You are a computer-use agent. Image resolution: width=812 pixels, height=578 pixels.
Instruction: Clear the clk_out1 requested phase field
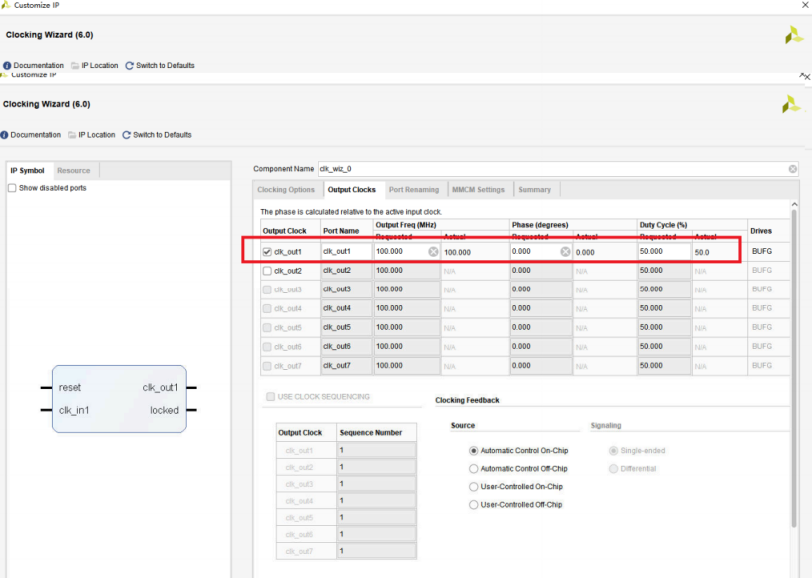[565, 252]
